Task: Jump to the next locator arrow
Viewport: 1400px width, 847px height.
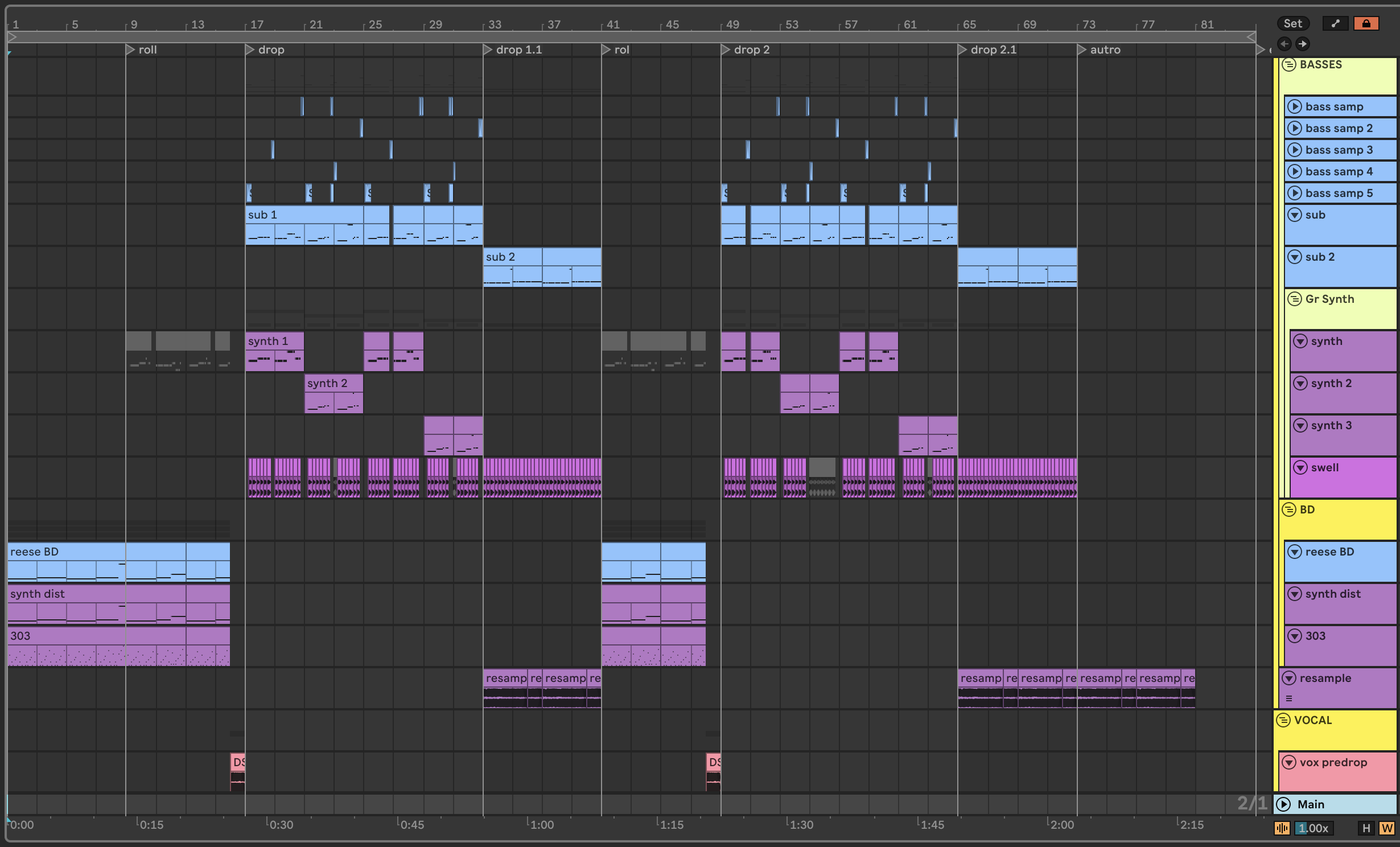Action: coord(1303,44)
